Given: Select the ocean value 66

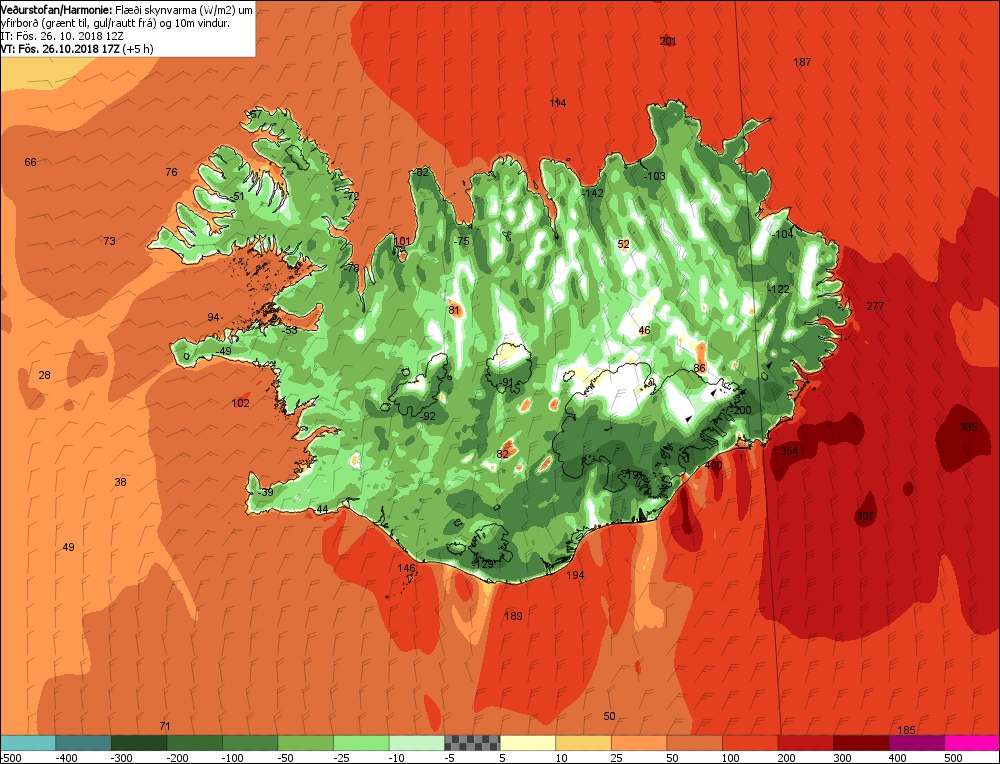Looking at the screenshot, I should coord(31,163).
